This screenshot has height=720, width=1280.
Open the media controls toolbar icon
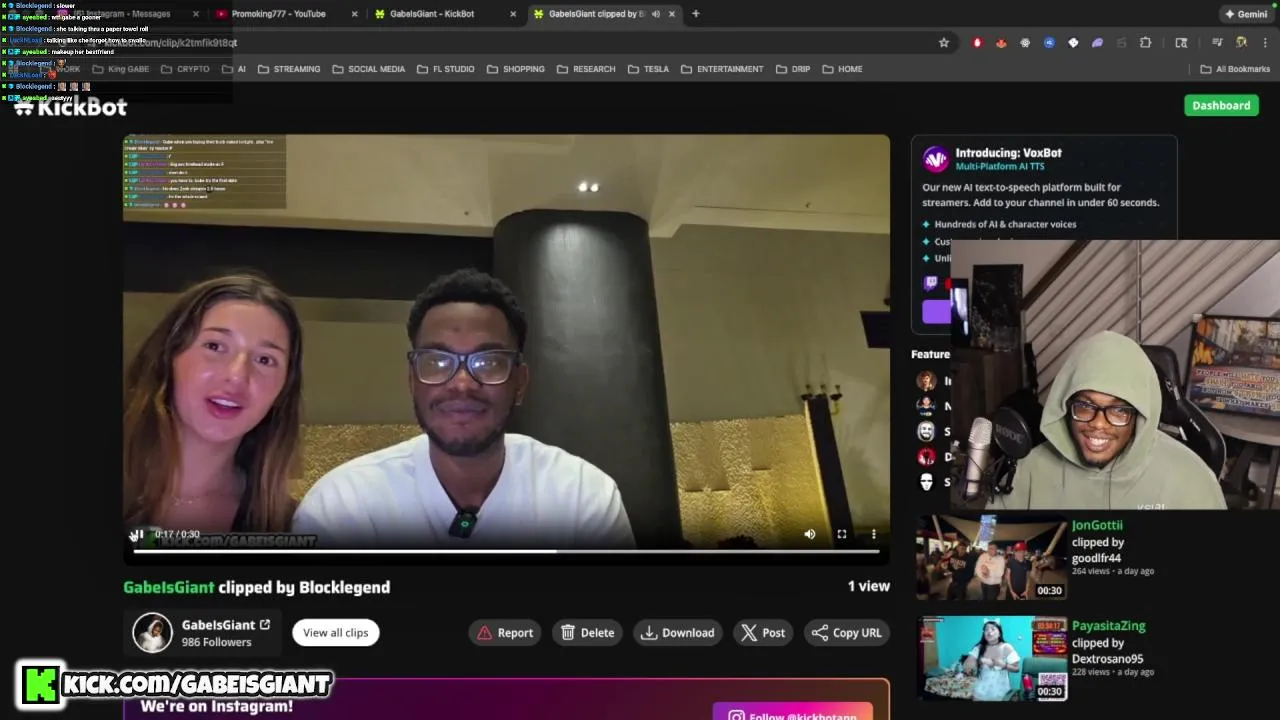pos(1217,42)
